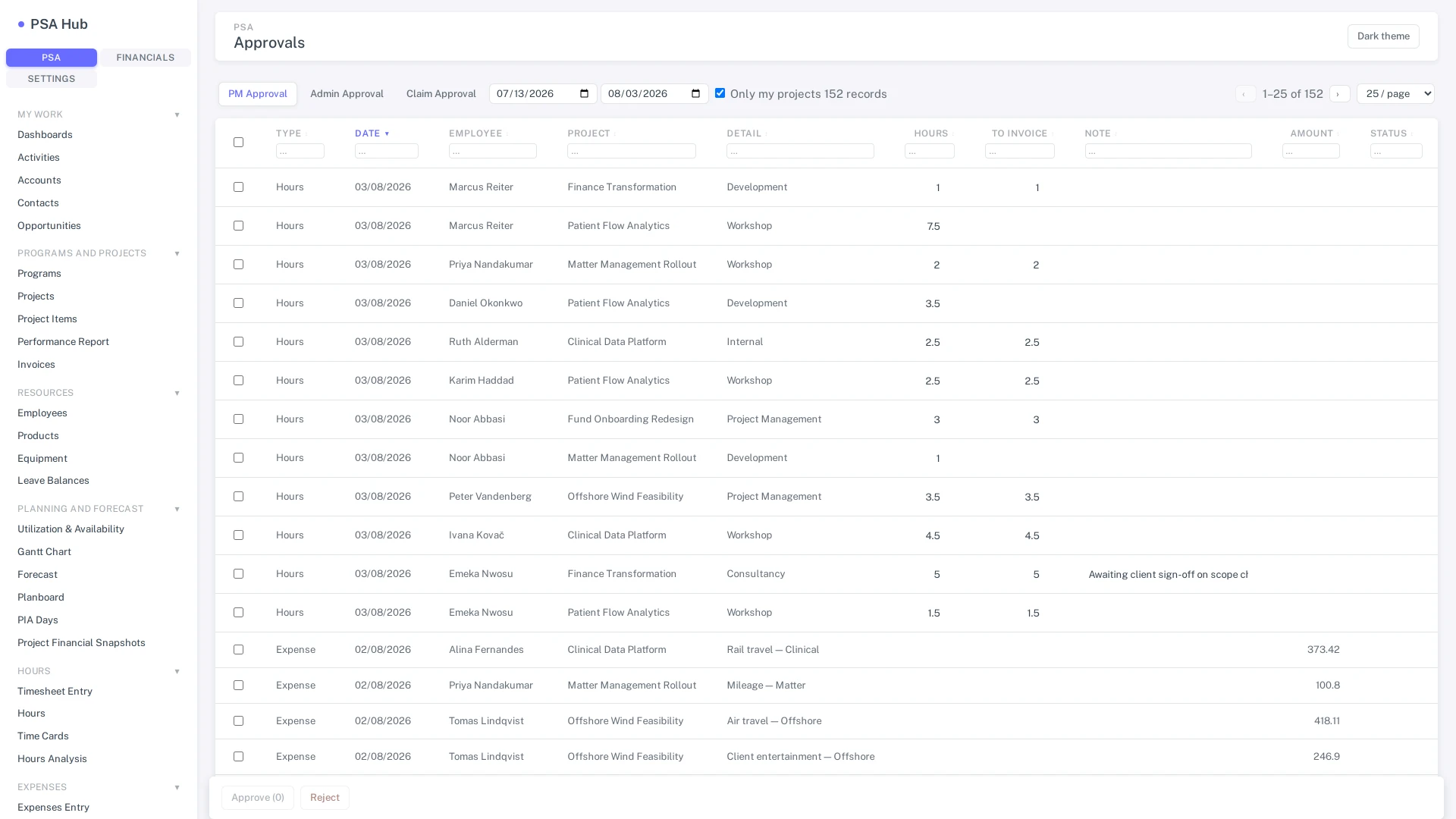Image resolution: width=1456 pixels, height=819 pixels.
Task: Go to Timesheet Entry
Action: (55, 692)
